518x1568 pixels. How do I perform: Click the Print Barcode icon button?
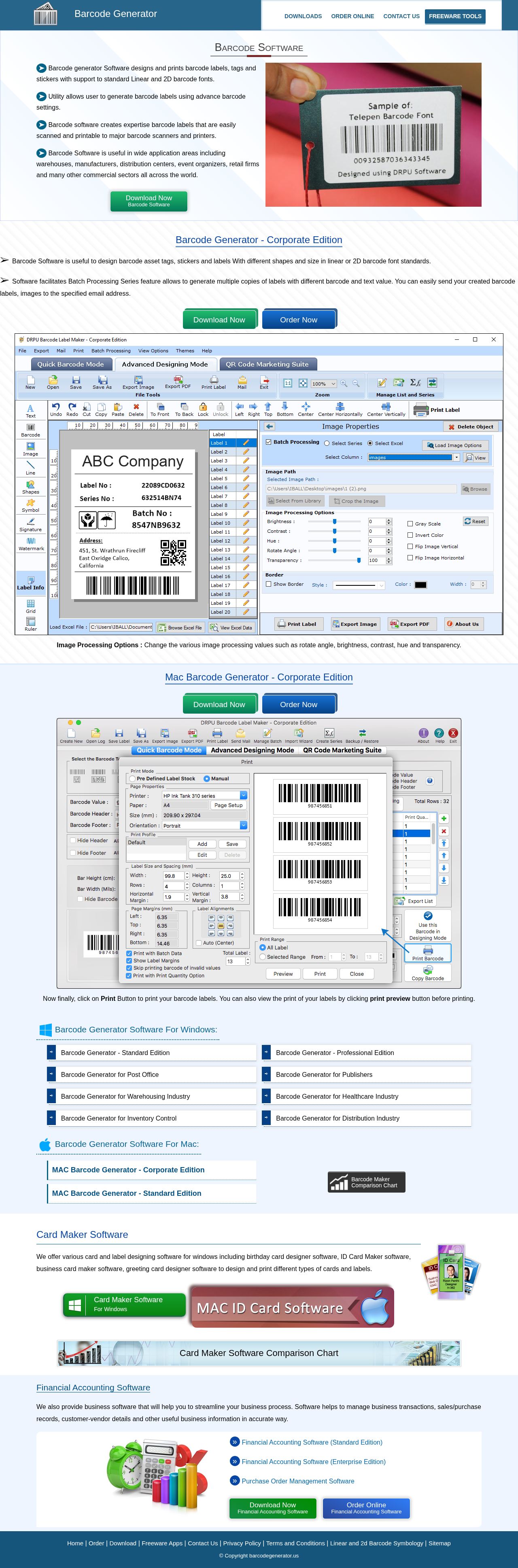(427, 953)
